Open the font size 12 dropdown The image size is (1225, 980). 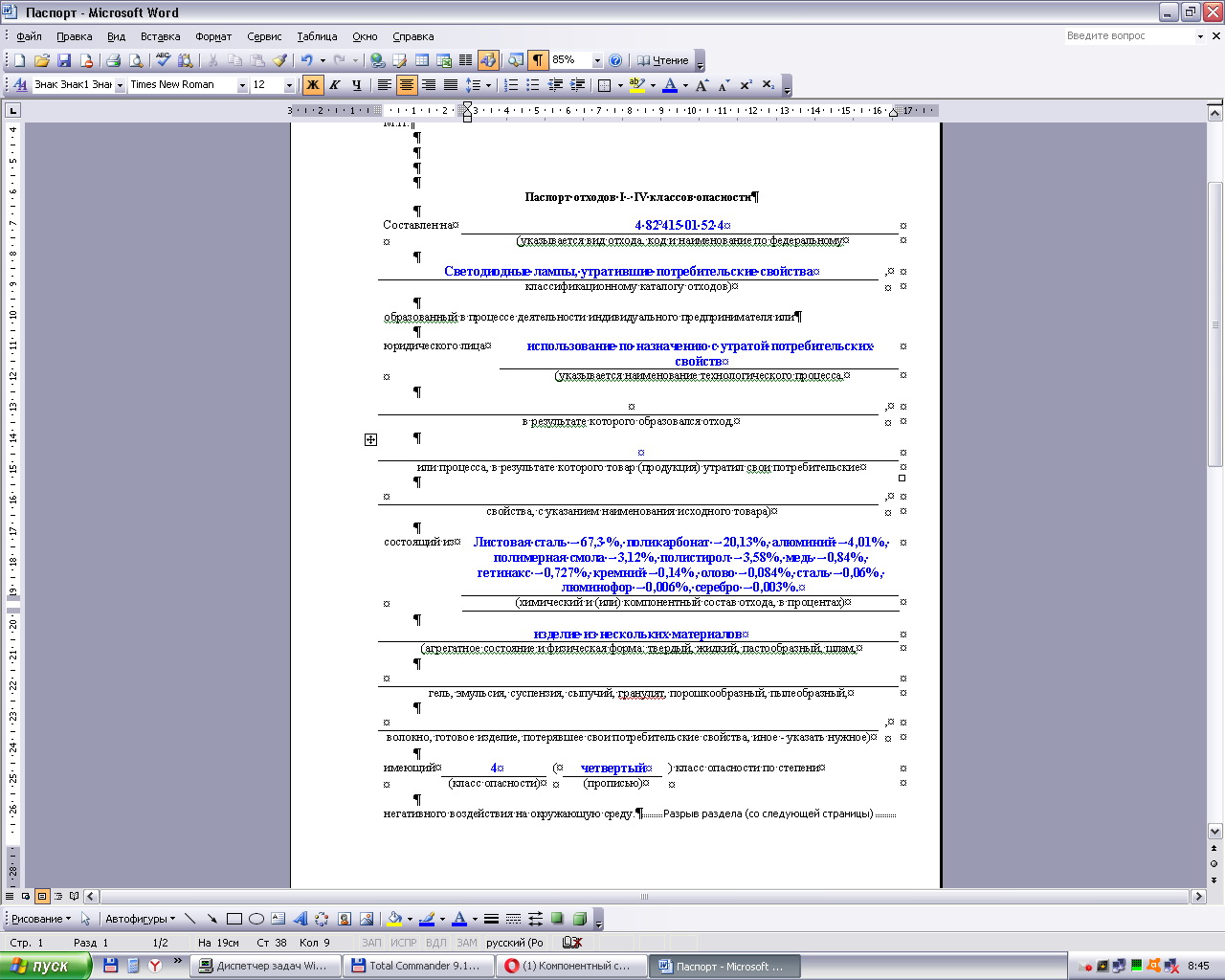pyautogui.click(x=289, y=85)
